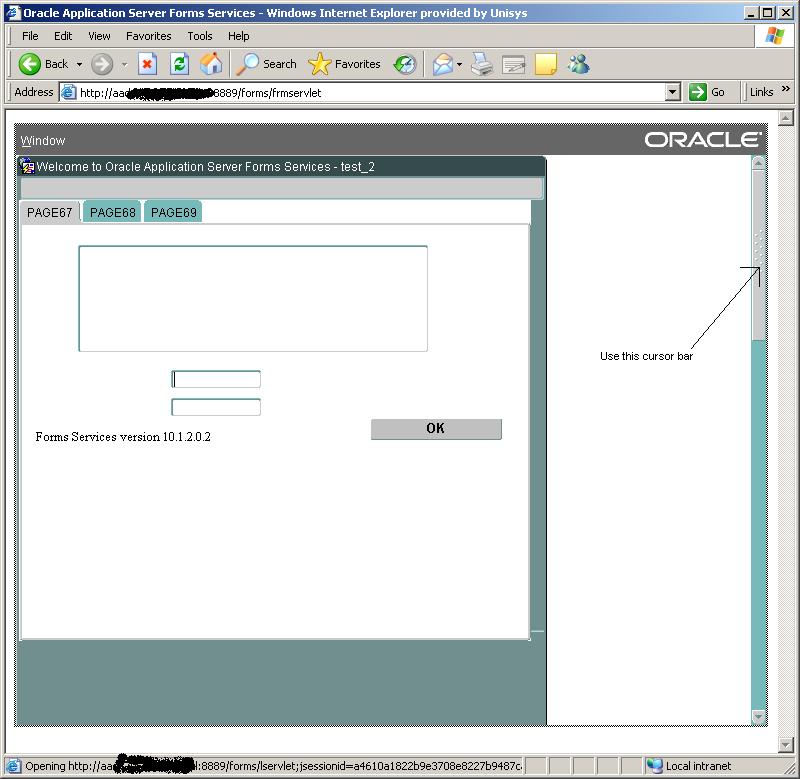Viewport: 800px width, 779px height.
Task: Click the Windows flag logo
Action: click(x=774, y=36)
